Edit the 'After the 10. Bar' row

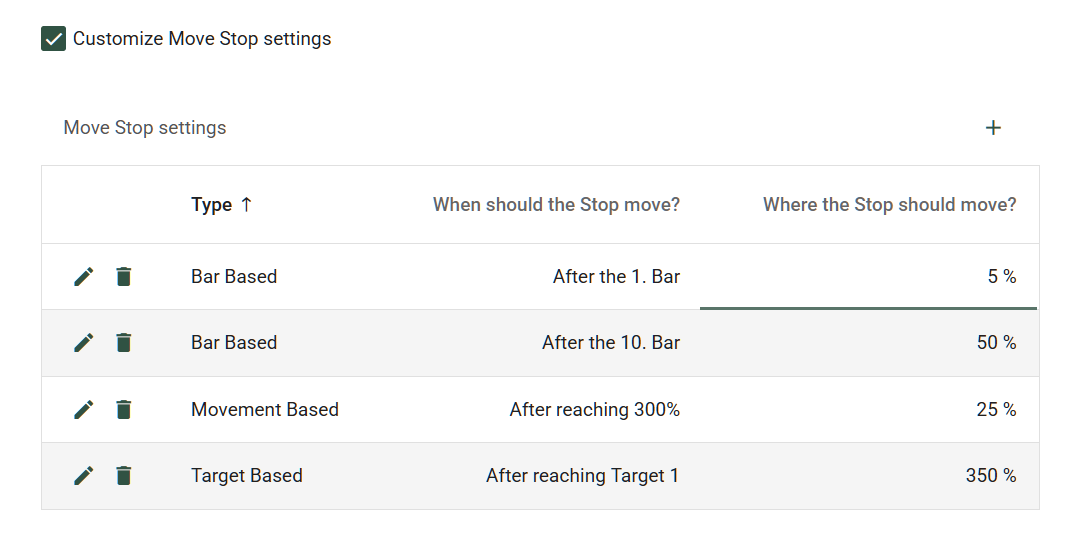84,343
